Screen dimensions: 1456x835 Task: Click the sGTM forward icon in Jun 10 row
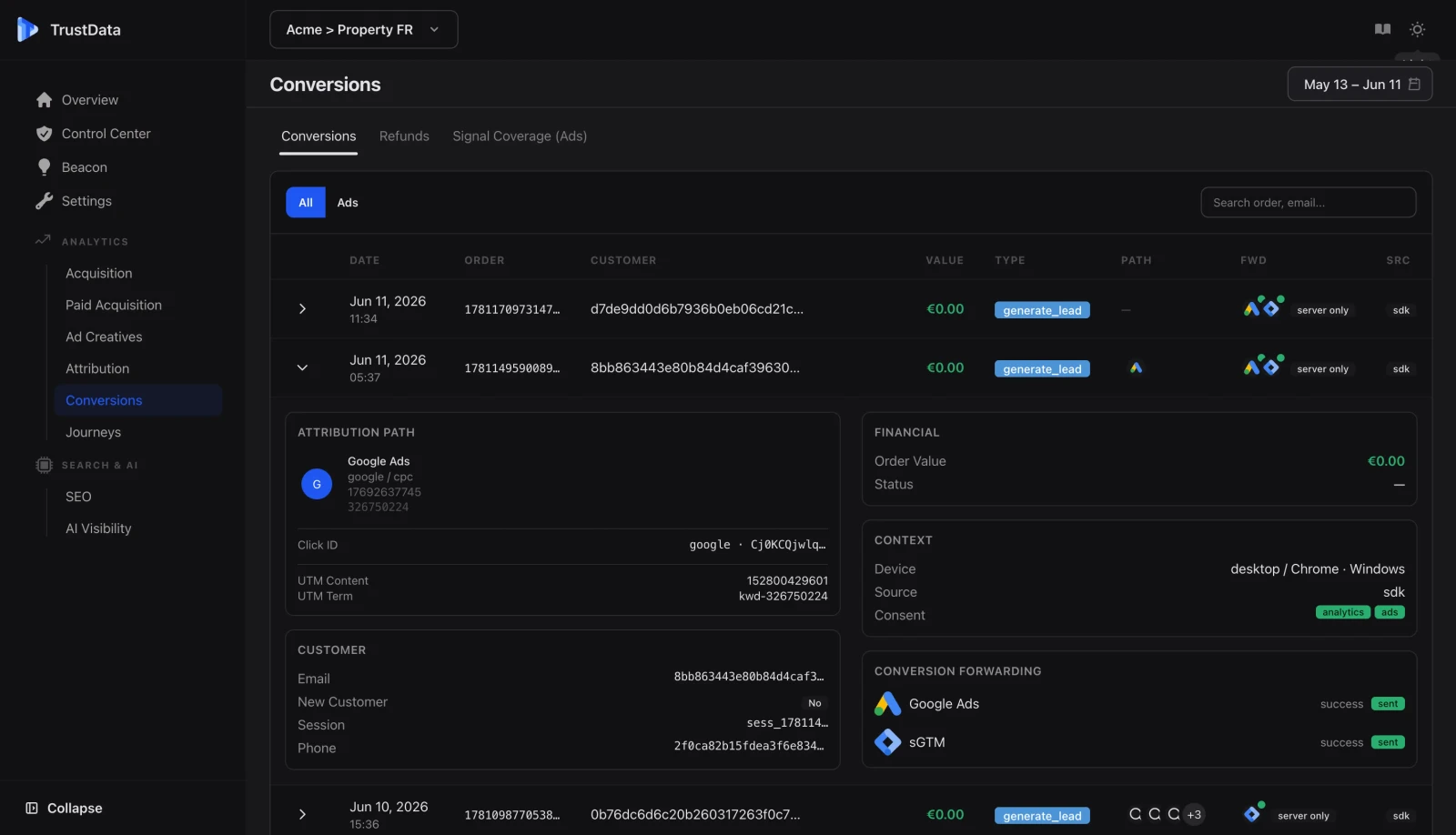tap(1254, 812)
